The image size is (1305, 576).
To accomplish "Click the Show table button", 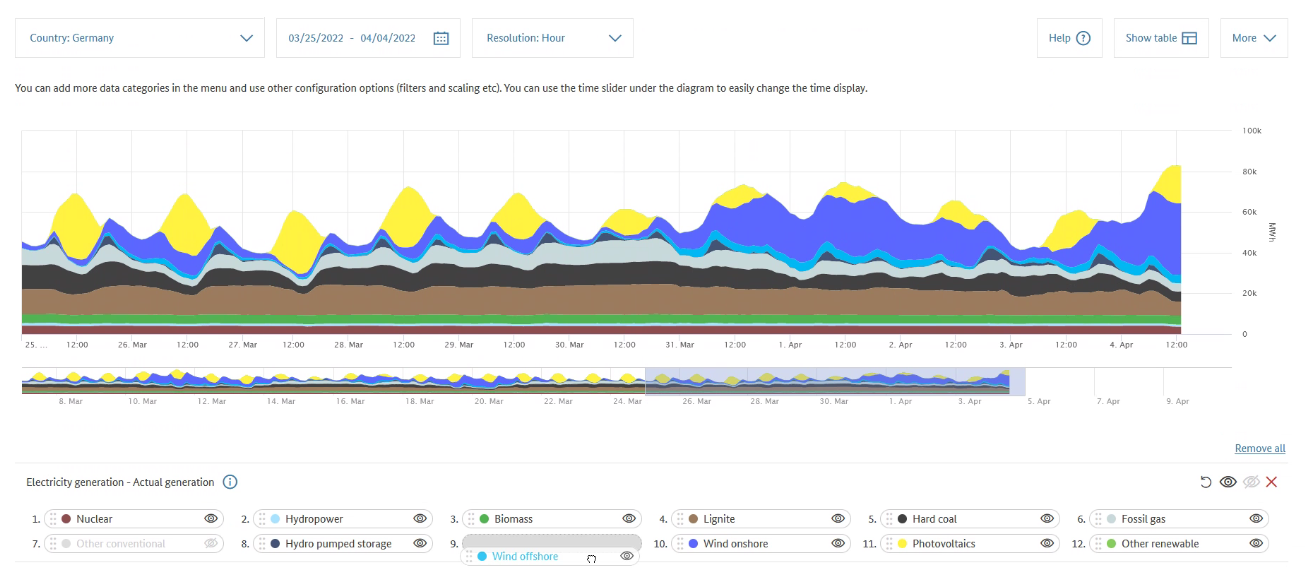I will (1161, 38).
